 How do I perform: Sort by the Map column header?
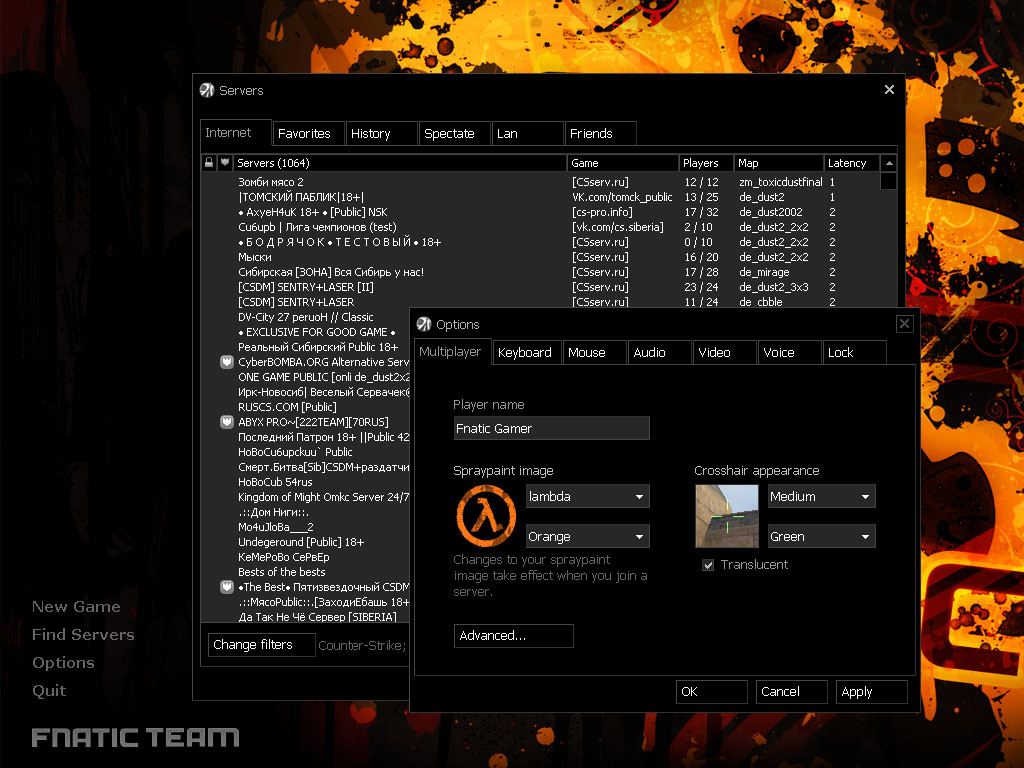coord(779,163)
